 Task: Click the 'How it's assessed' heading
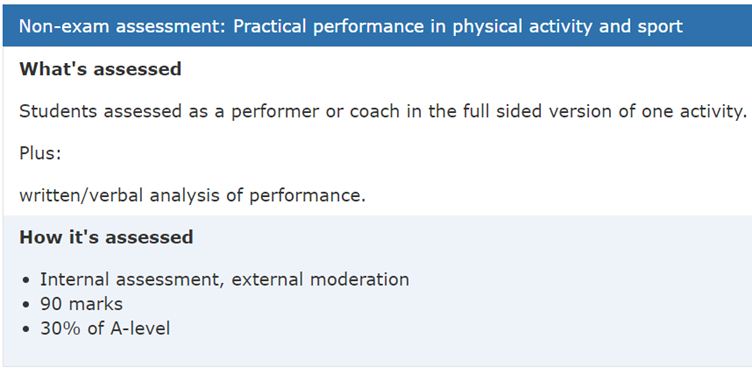(x=106, y=237)
